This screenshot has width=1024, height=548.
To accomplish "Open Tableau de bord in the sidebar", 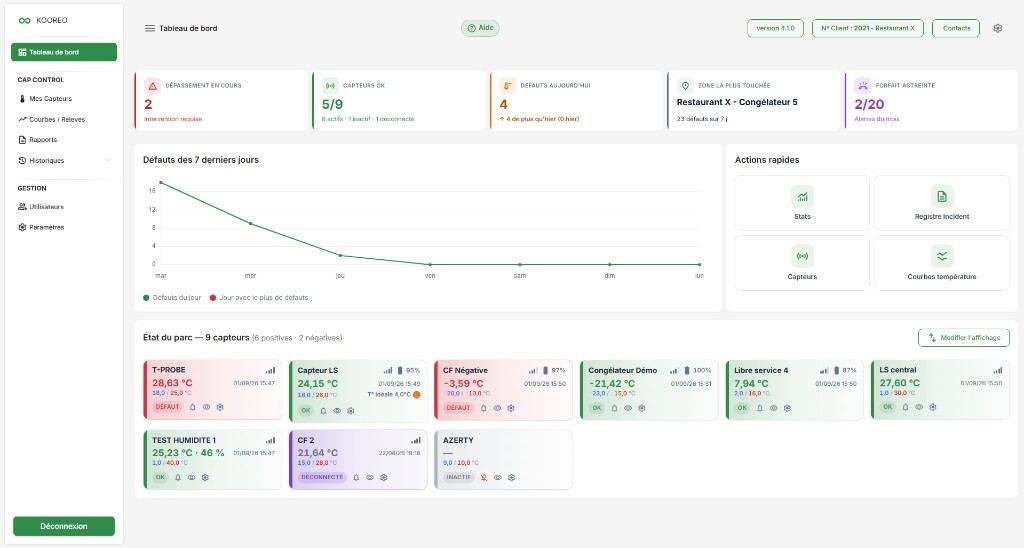I will [x=64, y=52].
